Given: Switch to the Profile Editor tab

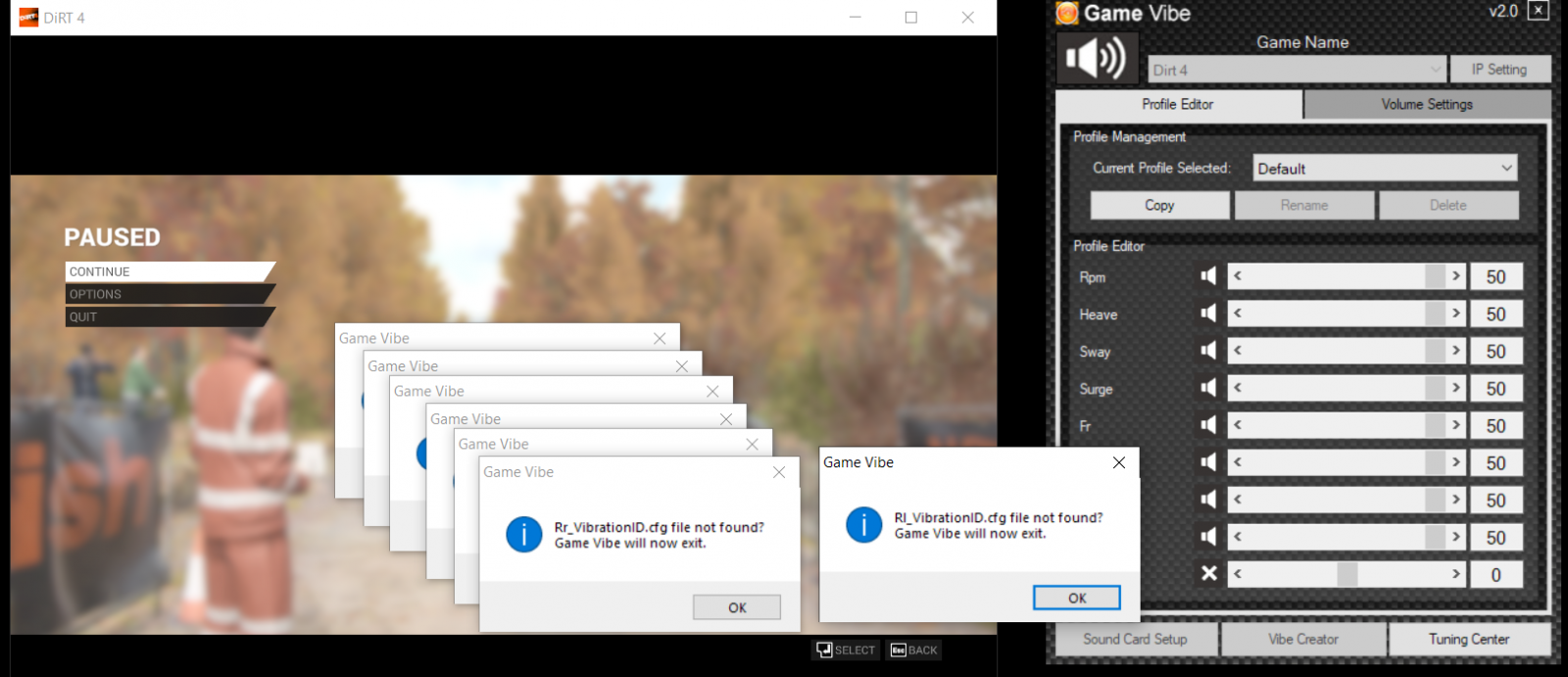Looking at the screenshot, I should tap(1178, 104).
